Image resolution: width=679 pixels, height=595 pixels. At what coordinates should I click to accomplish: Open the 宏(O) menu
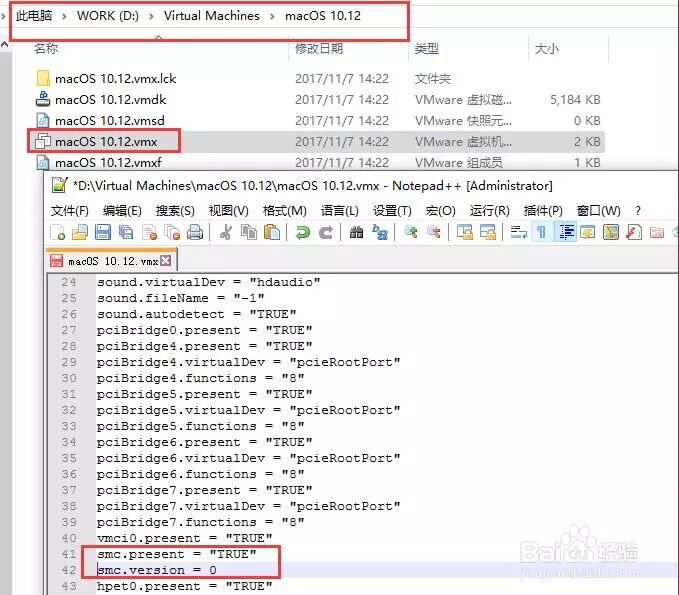pyautogui.click(x=440, y=211)
